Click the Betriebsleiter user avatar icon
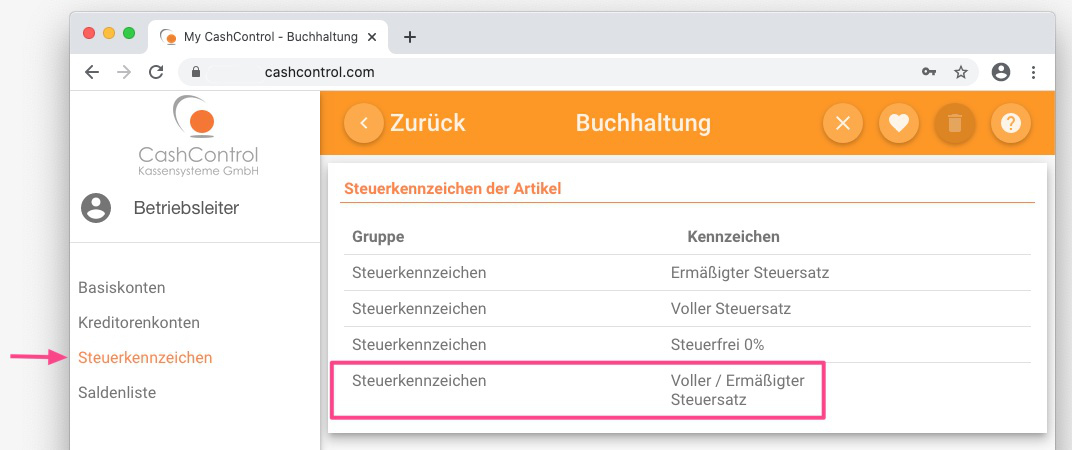1072x450 pixels. [x=96, y=208]
